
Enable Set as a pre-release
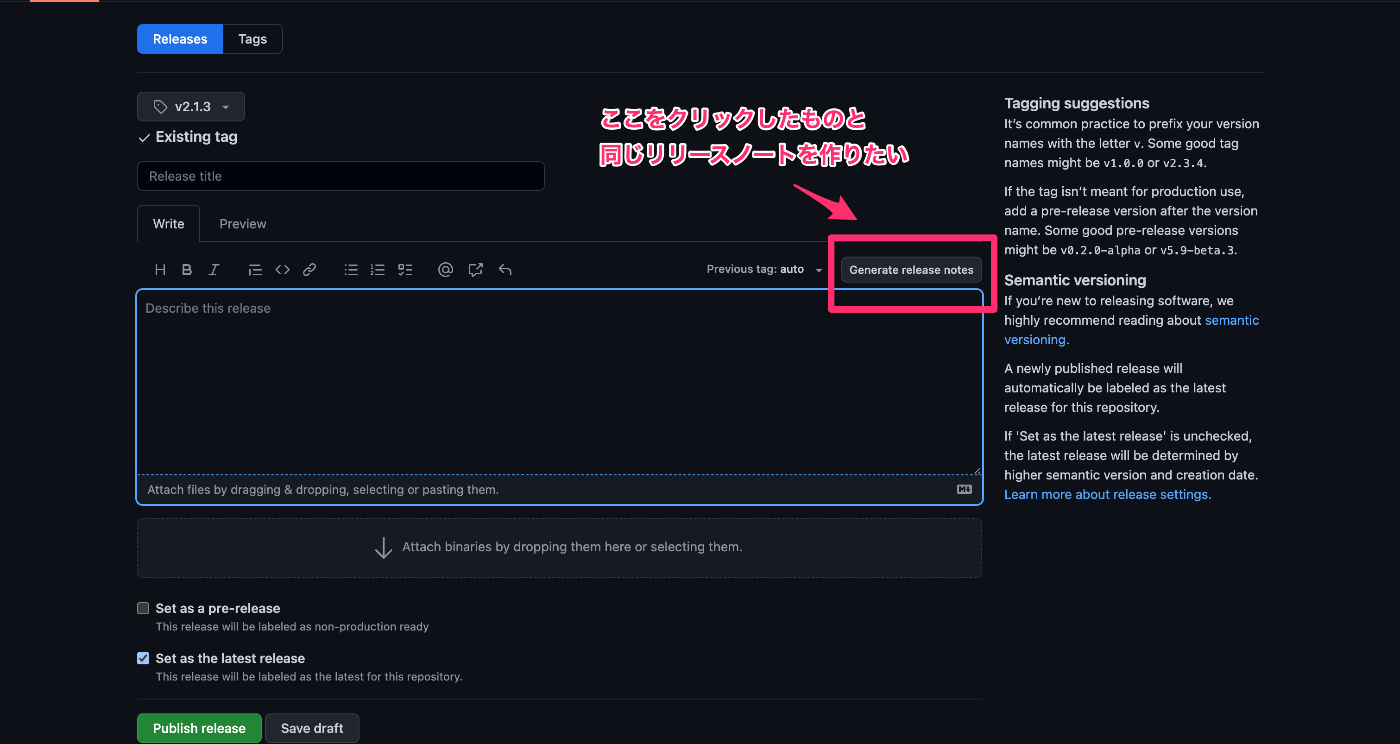coord(143,607)
